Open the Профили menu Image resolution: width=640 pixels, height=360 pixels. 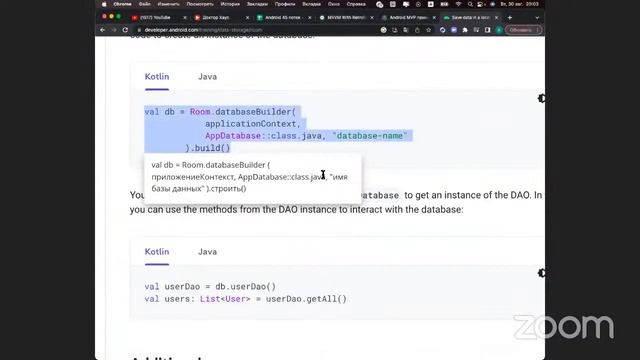[x=285, y=4]
